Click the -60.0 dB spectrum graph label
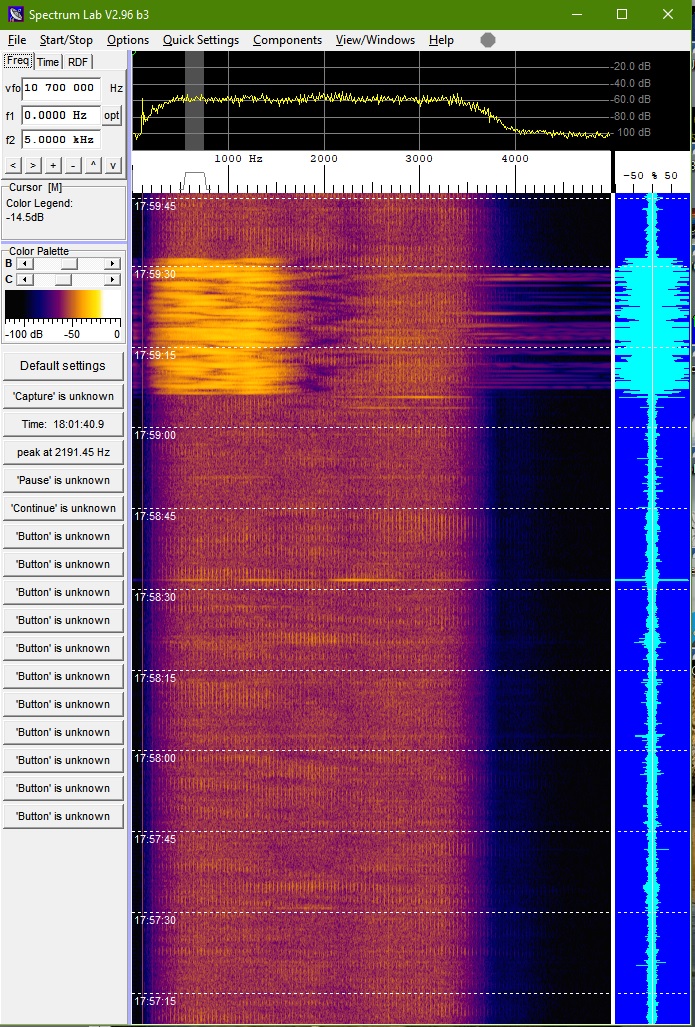Image resolution: width=695 pixels, height=1027 pixels. tap(631, 100)
